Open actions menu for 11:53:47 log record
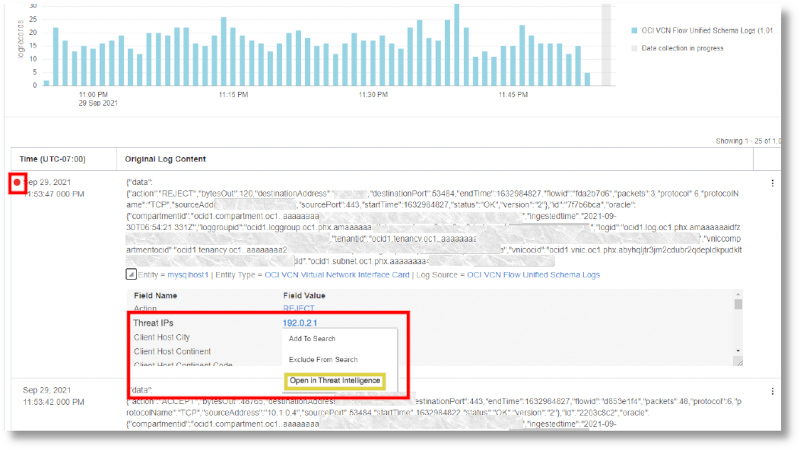The image size is (800, 450). 772,183
